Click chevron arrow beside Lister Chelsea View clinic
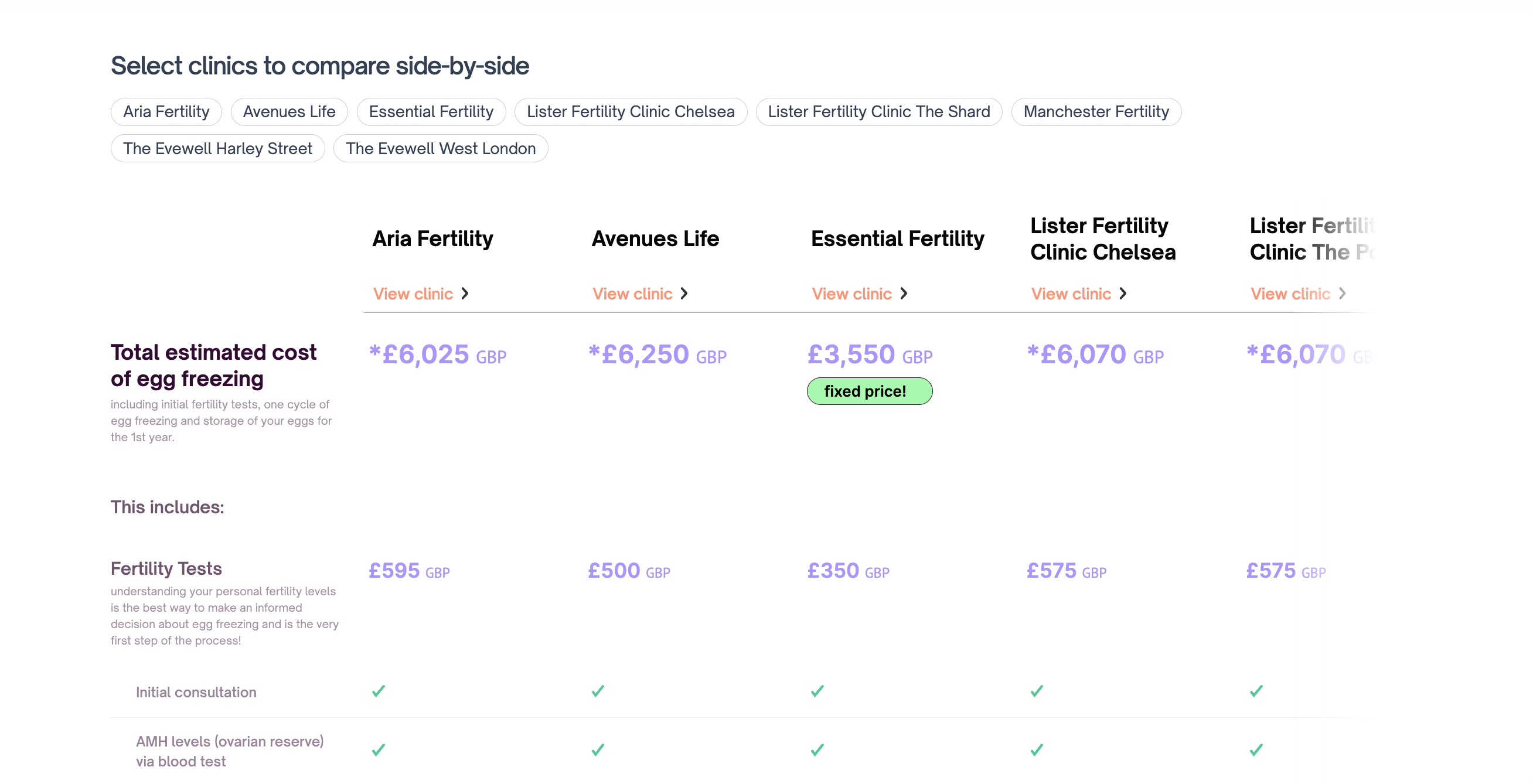The height and width of the screenshot is (784, 1533). tap(1123, 294)
